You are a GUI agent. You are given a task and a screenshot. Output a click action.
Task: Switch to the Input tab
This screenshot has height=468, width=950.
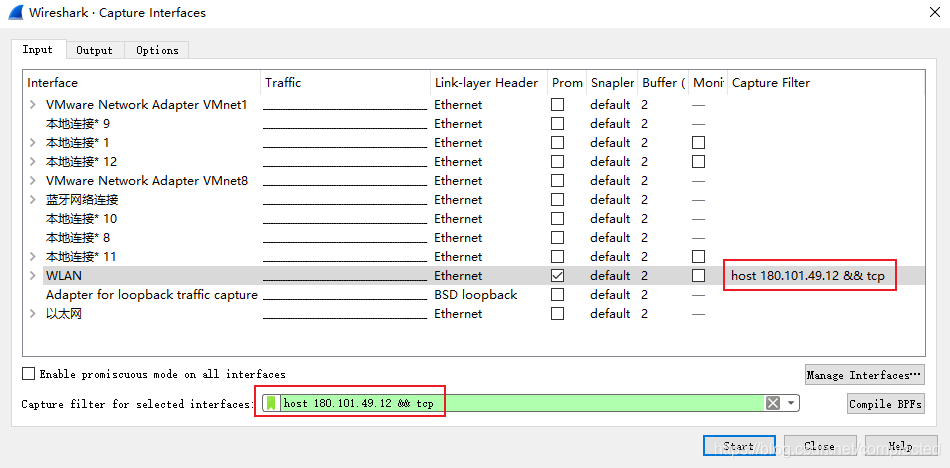38,50
